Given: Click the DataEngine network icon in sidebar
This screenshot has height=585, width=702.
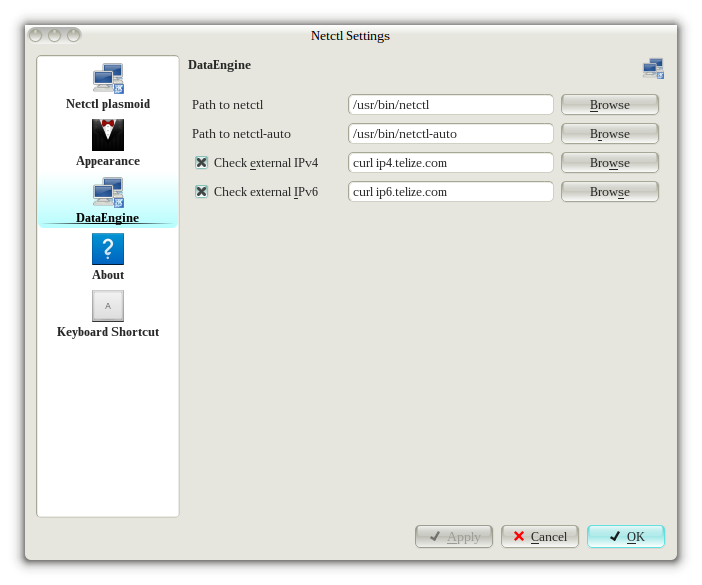Looking at the screenshot, I should click(x=108, y=192).
